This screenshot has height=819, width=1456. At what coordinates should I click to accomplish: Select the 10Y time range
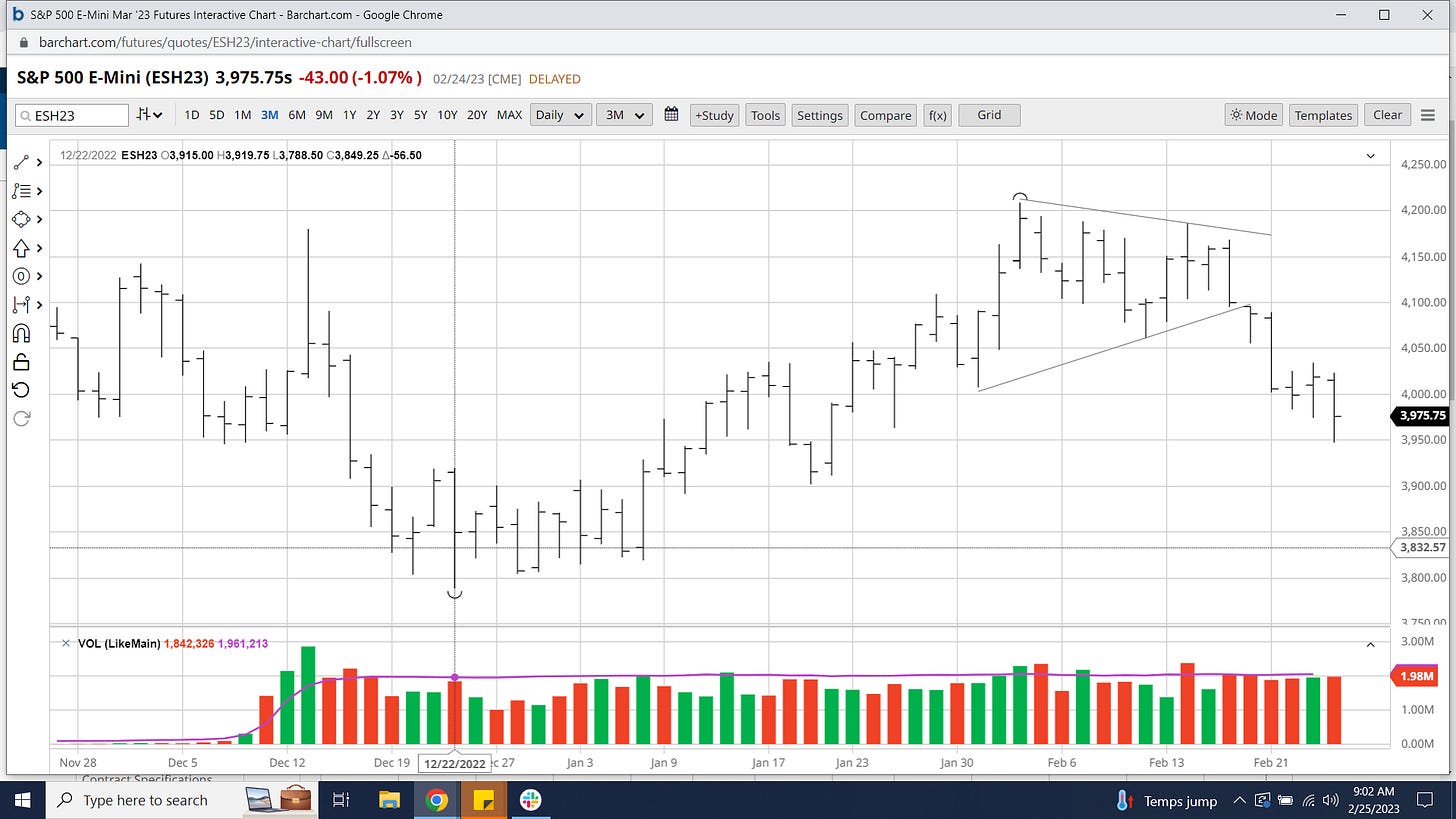448,115
